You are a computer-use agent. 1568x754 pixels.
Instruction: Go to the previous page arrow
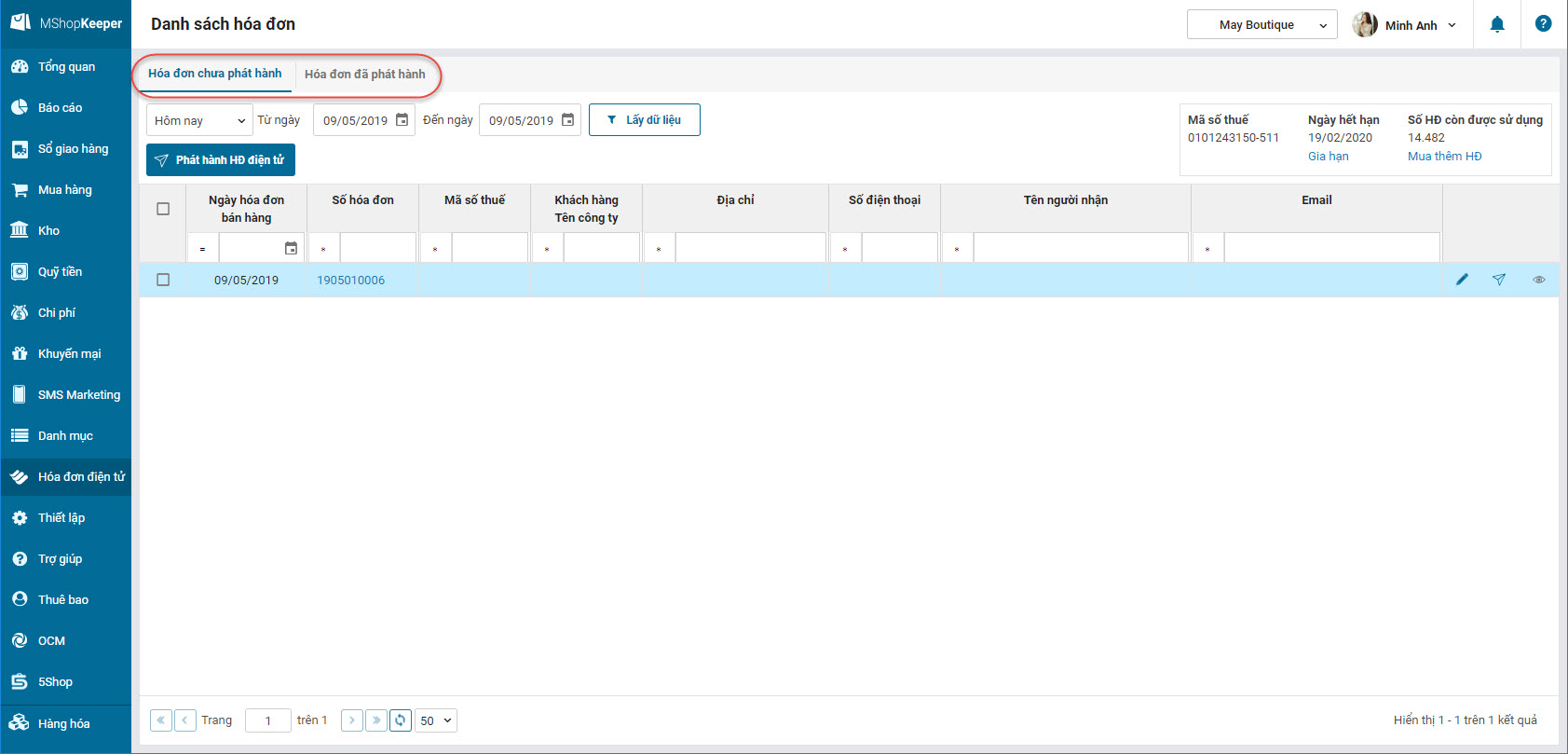185,720
